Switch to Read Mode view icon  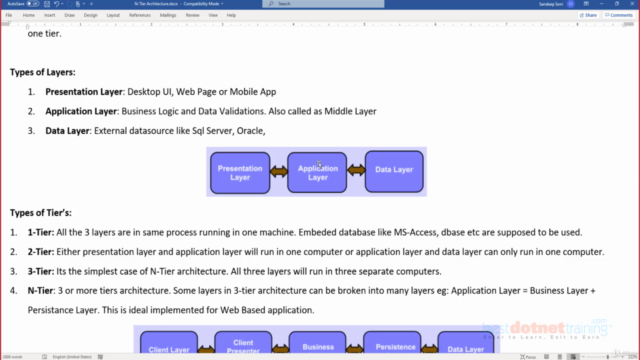coord(546,357)
